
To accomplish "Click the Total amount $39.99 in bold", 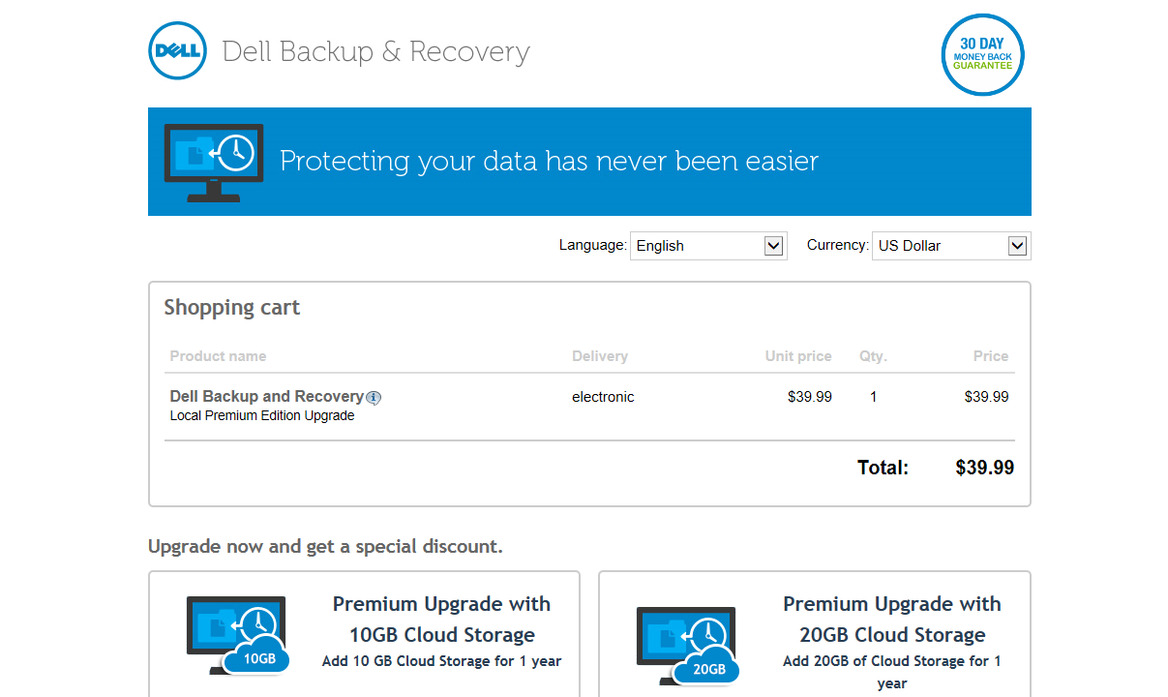I will [985, 468].
